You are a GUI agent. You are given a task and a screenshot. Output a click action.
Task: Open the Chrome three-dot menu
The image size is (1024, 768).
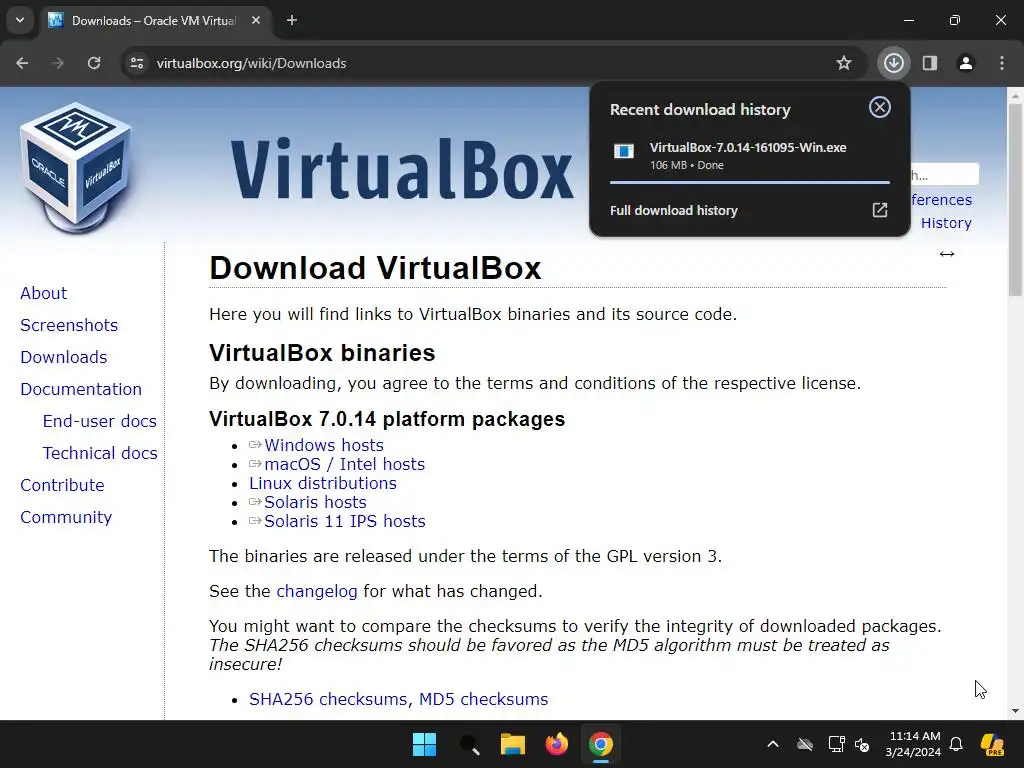point(1002,63)
